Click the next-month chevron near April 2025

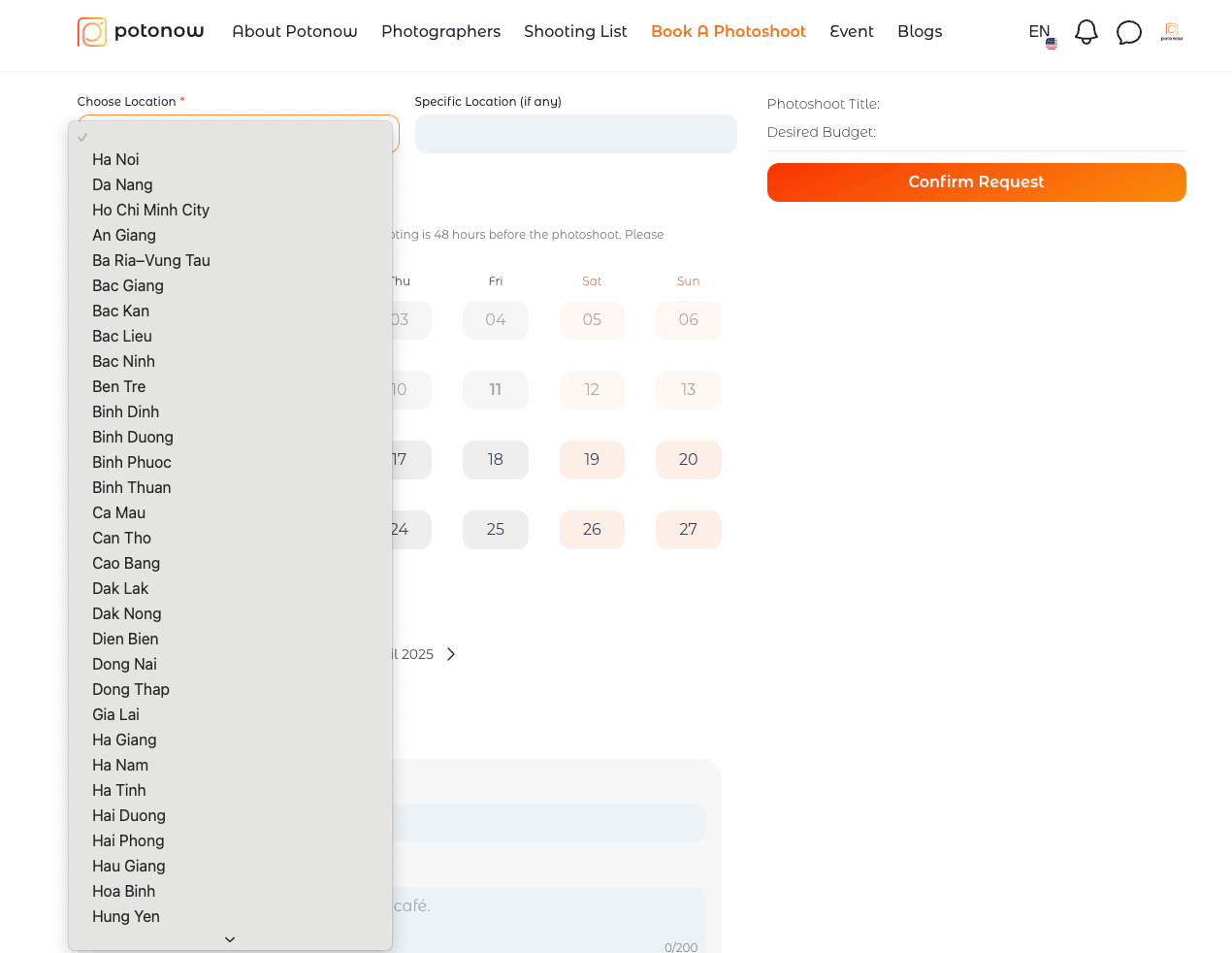[x=451, y=654]
